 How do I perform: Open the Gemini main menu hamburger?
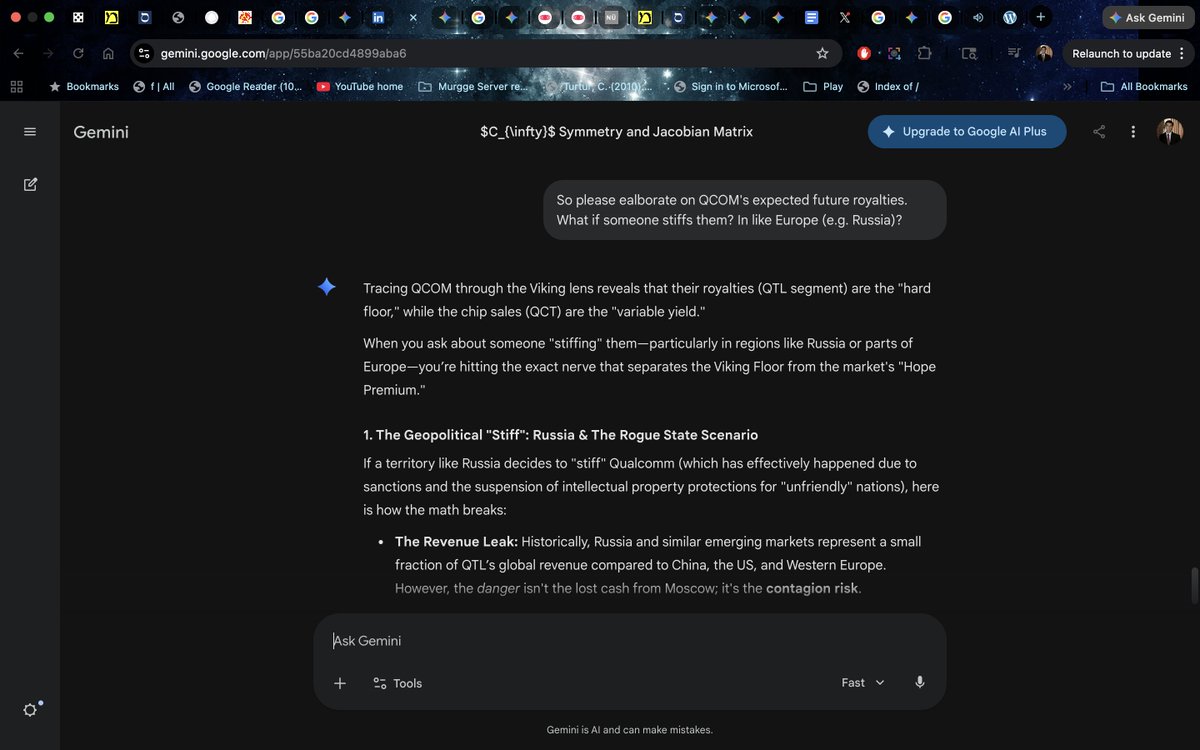click(30, 132)
